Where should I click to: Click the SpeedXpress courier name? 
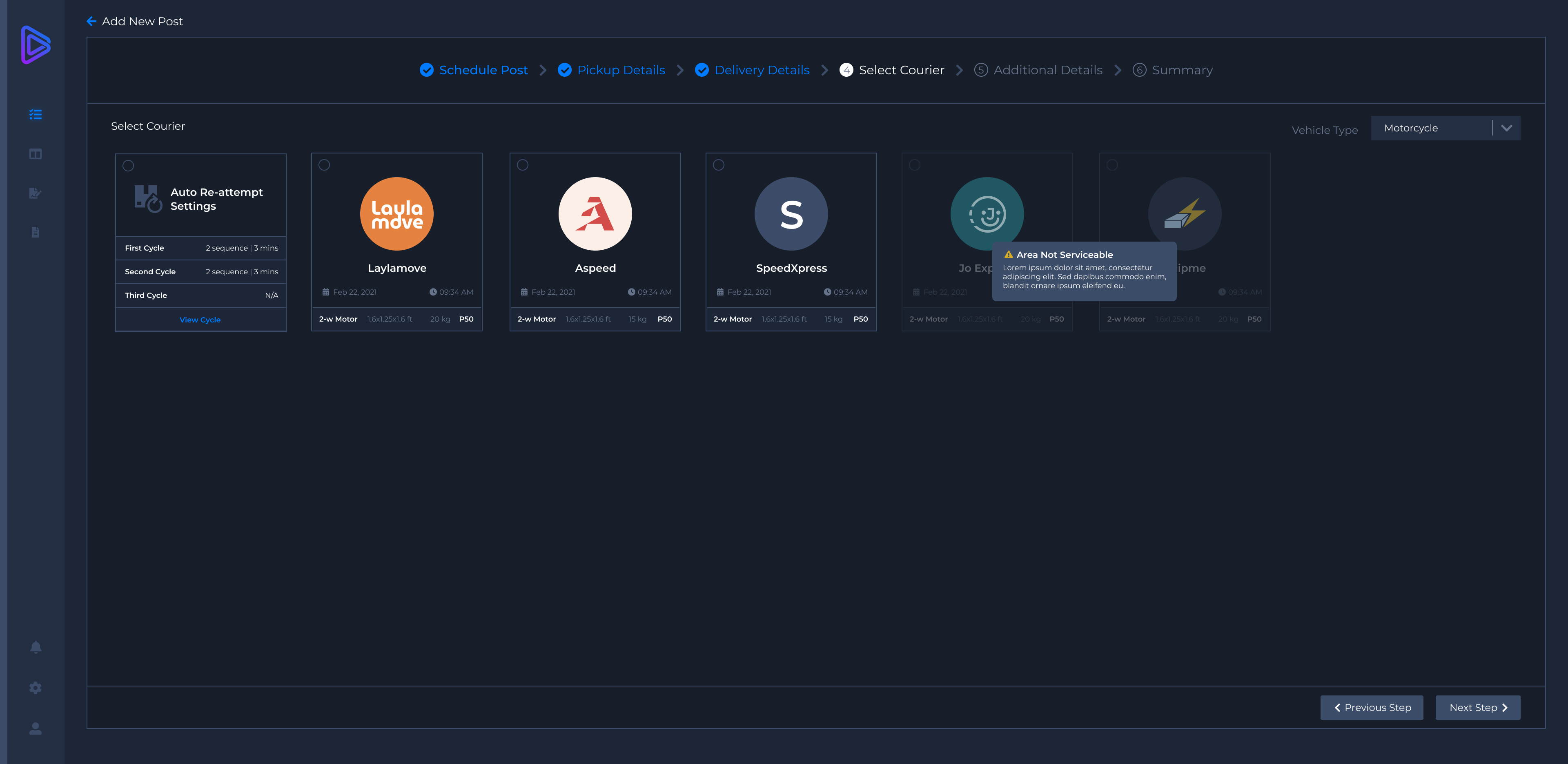pyautogui.click(x=791, y=268)
